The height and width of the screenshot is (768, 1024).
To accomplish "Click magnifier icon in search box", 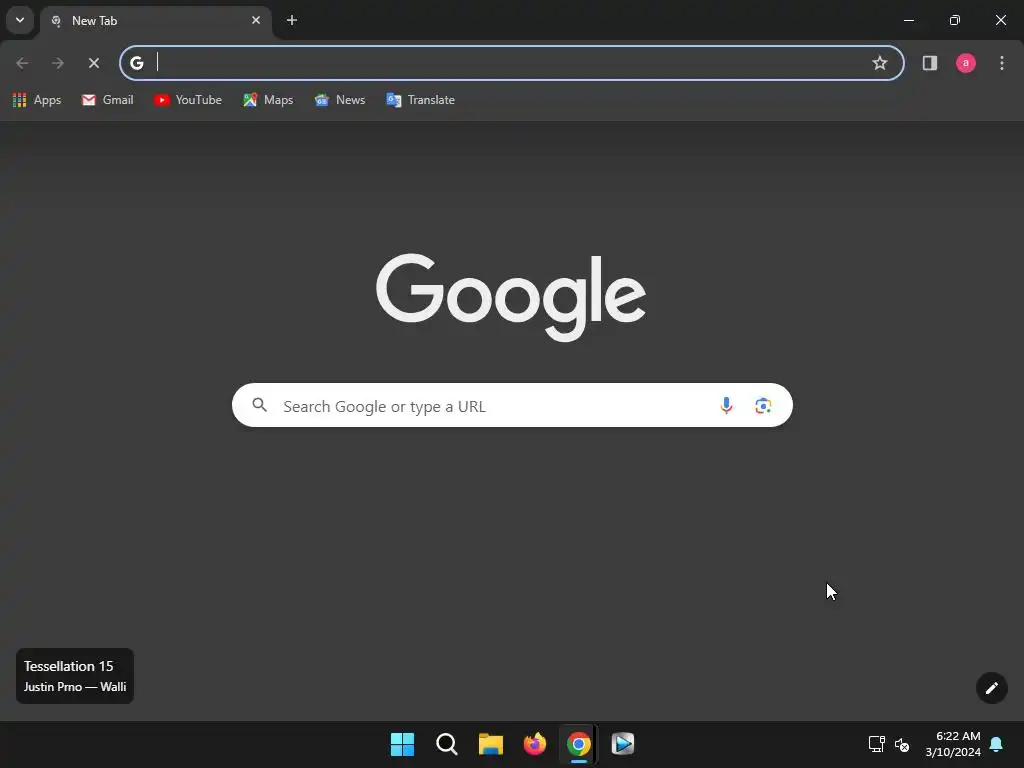I will 260,405.
